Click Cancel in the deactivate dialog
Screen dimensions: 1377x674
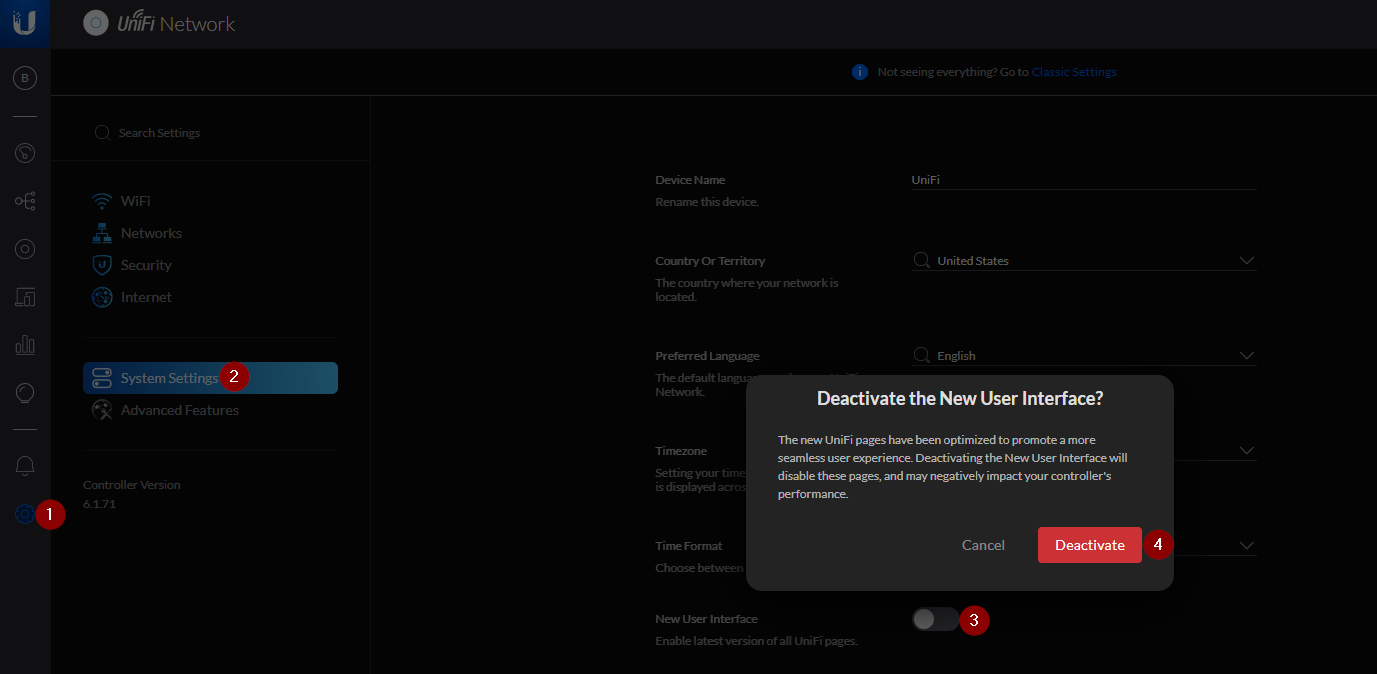tap(983, 545)
